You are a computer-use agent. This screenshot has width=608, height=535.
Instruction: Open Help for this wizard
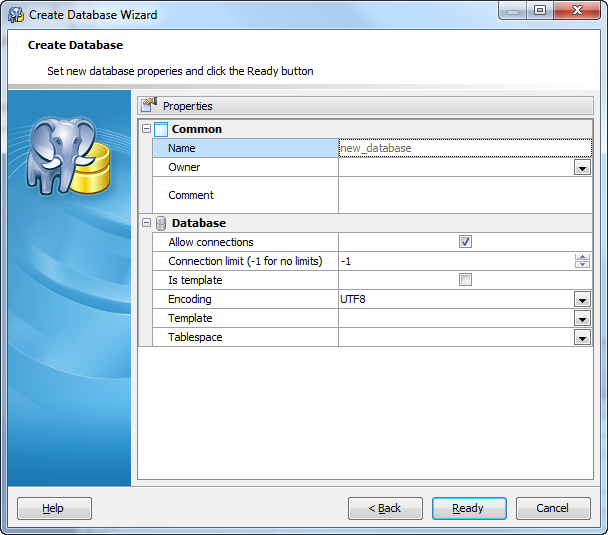(x=54, y=508)
